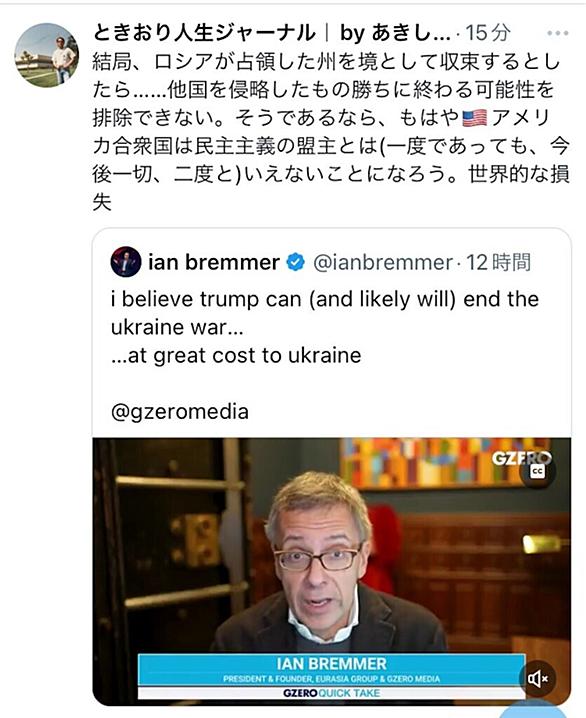Click the ian bremmer display name
586x718 pixels.
214,262
